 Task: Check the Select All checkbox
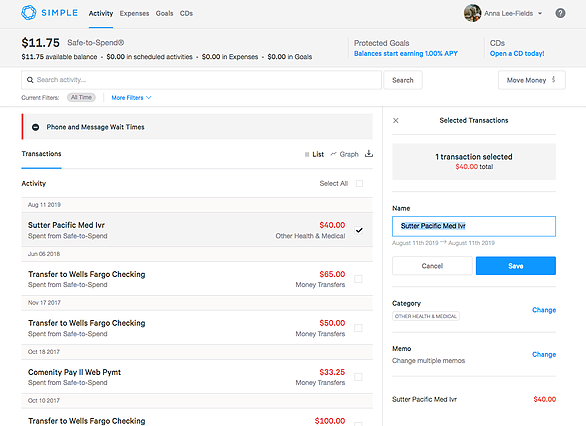360,183
